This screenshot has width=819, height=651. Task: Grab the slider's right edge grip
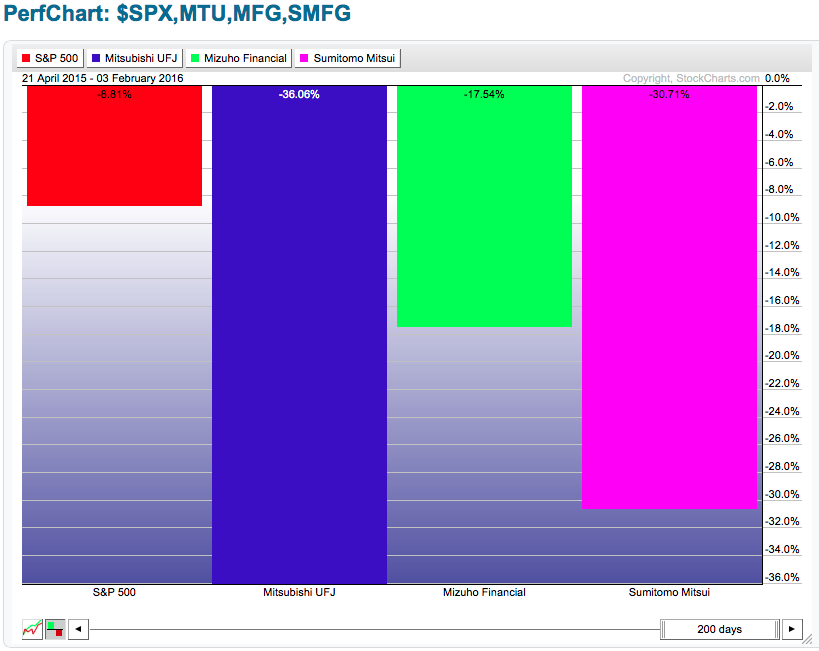[777, 629]
